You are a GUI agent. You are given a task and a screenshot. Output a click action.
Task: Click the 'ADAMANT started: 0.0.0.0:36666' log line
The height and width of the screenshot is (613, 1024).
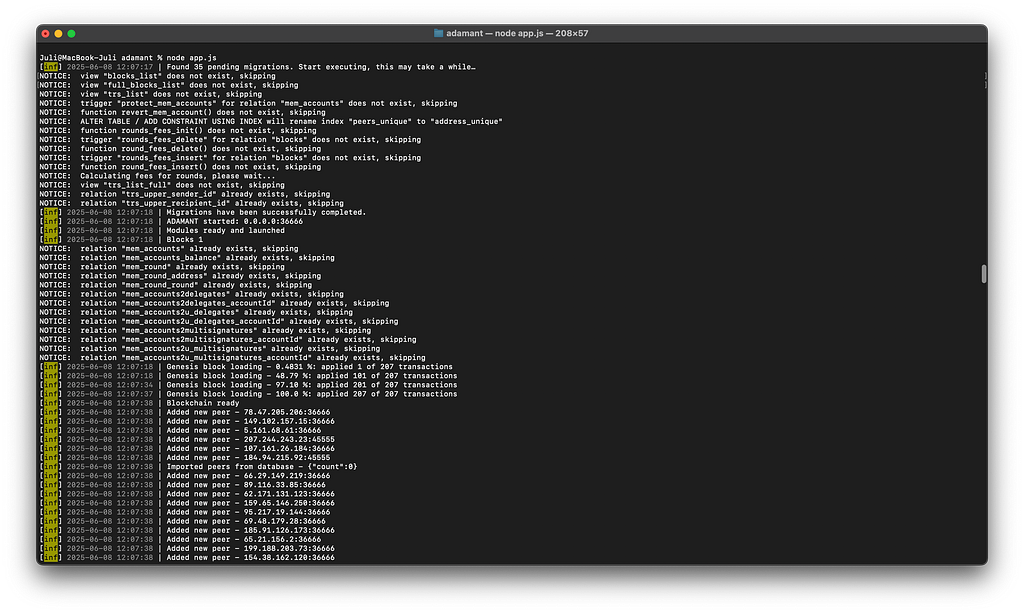pyautogui.click(x=171, y=221)
